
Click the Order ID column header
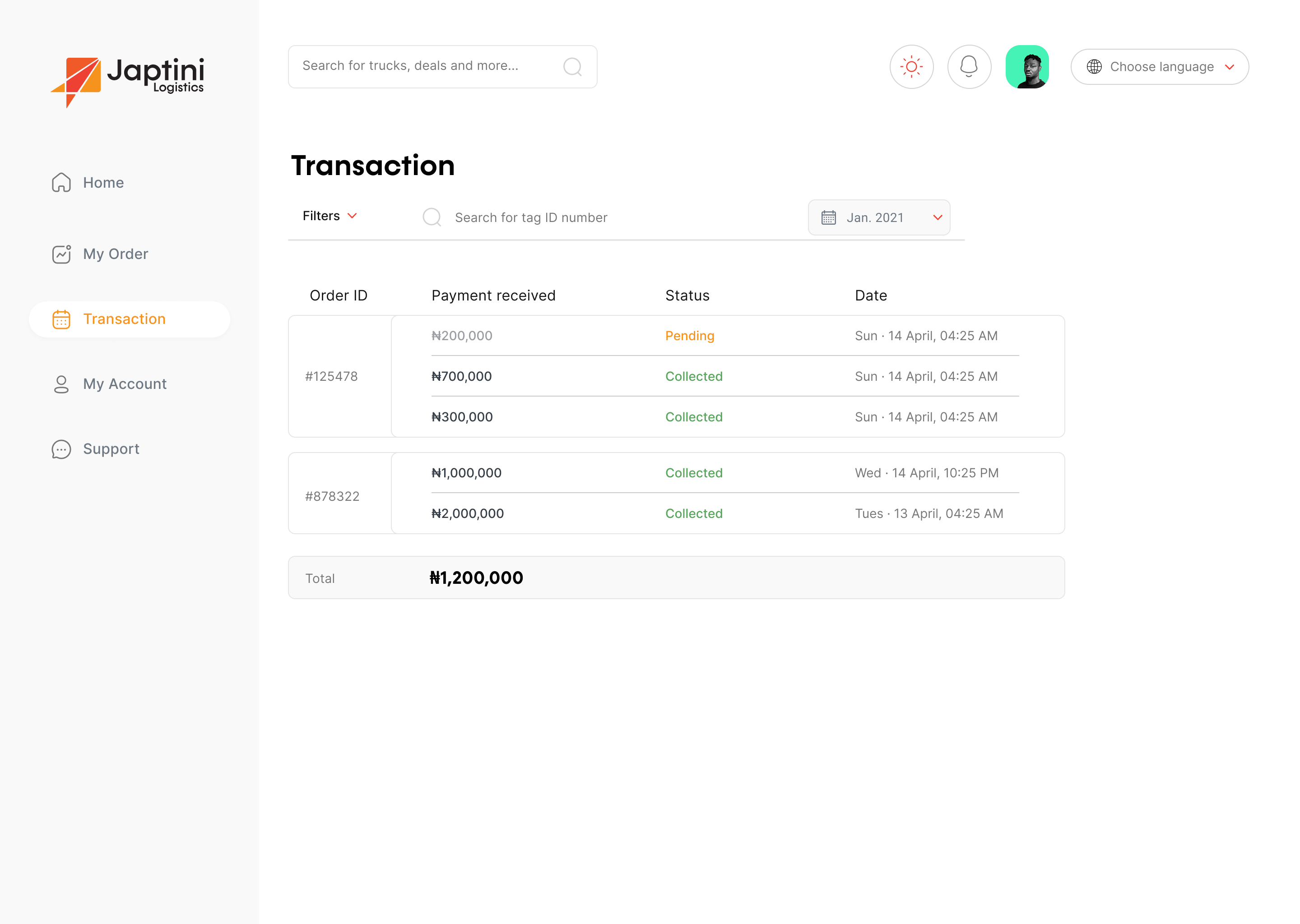click(338, 296)
